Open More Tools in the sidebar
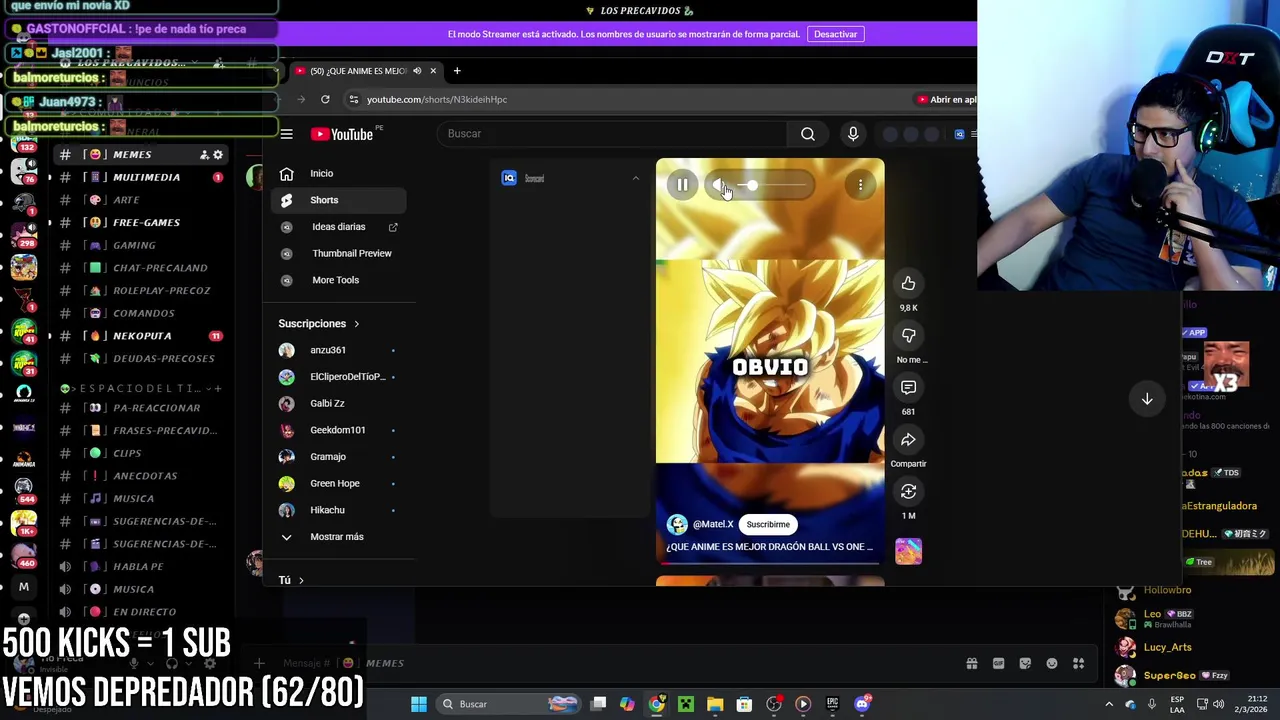This screenshot has width=1280, height=720. click(x=339, y=280)
